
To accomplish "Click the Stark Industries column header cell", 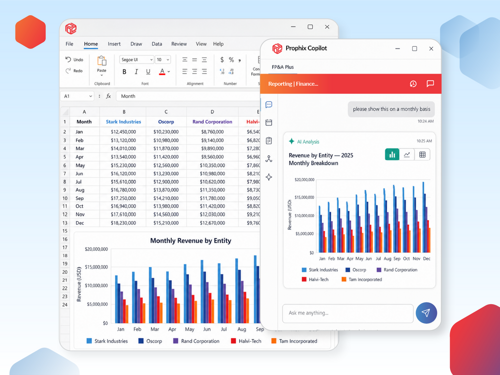I will coord(123,122).
